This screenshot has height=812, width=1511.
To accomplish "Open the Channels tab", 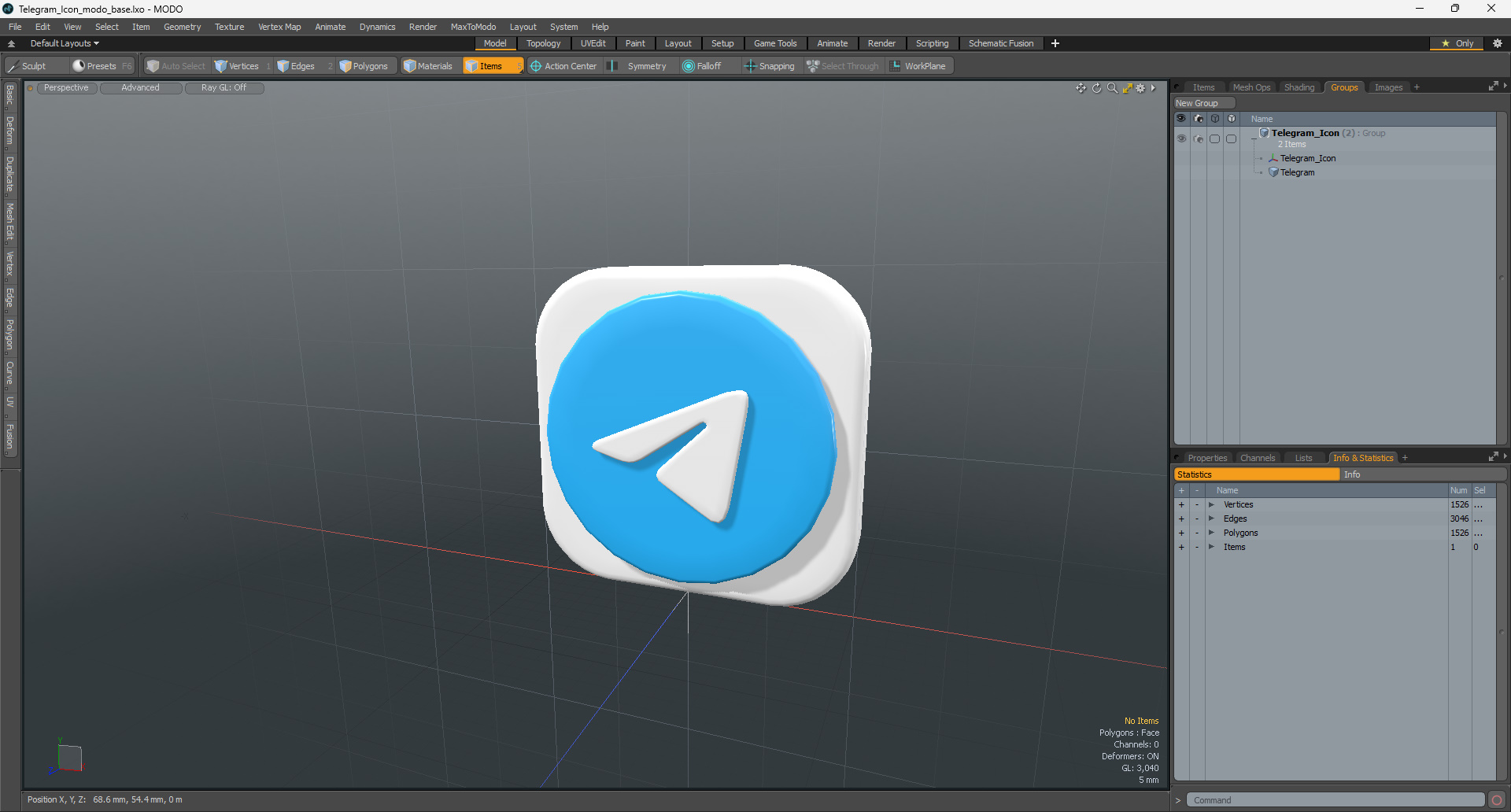I will (1258, 458).
